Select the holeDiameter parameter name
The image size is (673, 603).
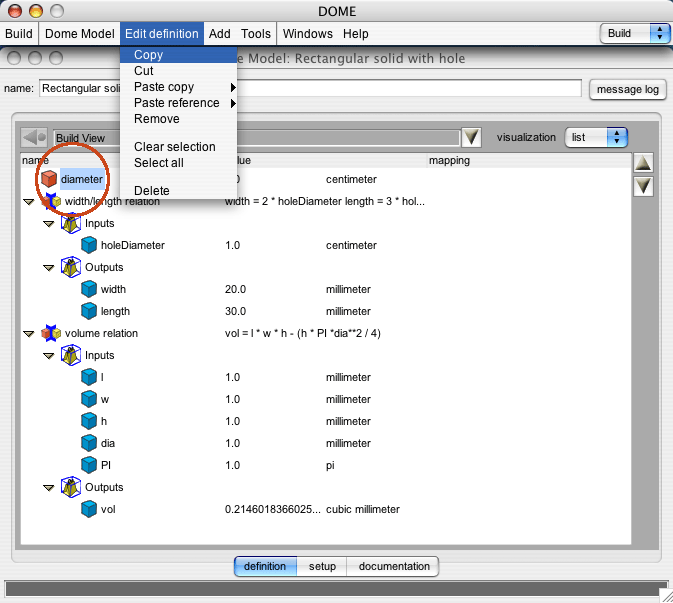coord(133,245)
